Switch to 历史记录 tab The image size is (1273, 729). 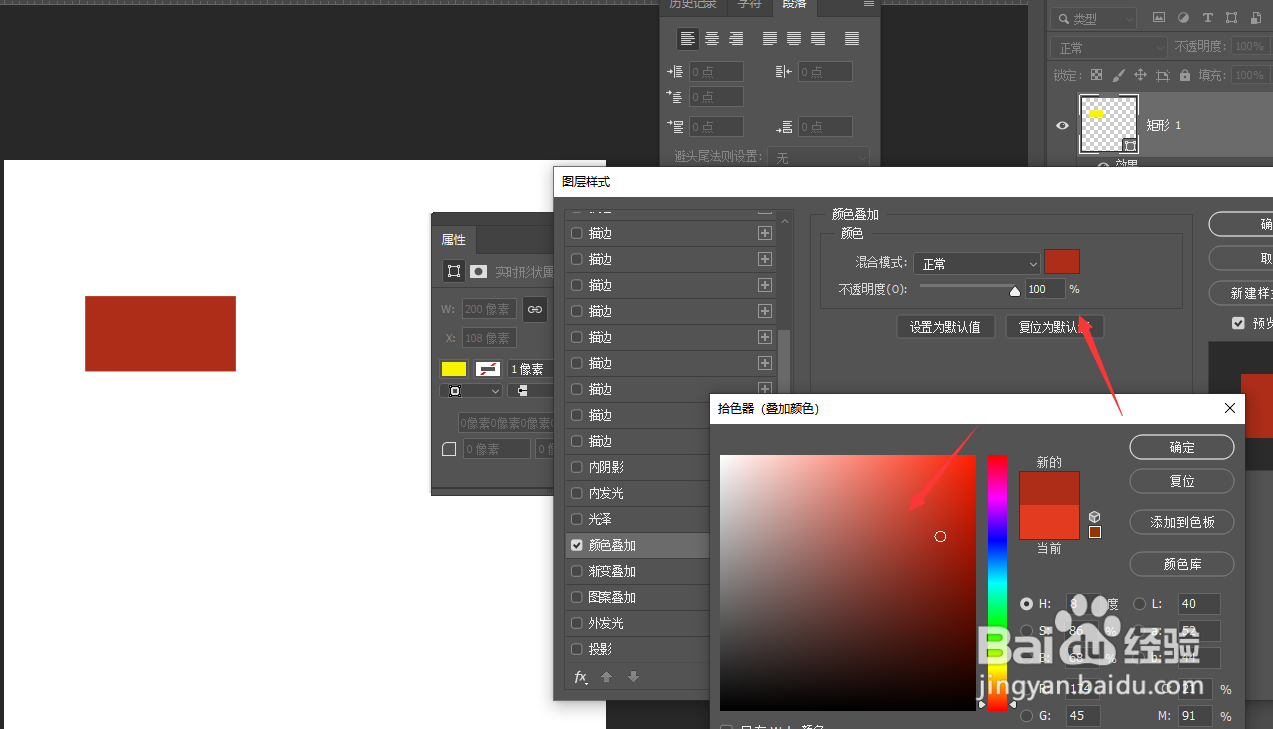point(692,5)
